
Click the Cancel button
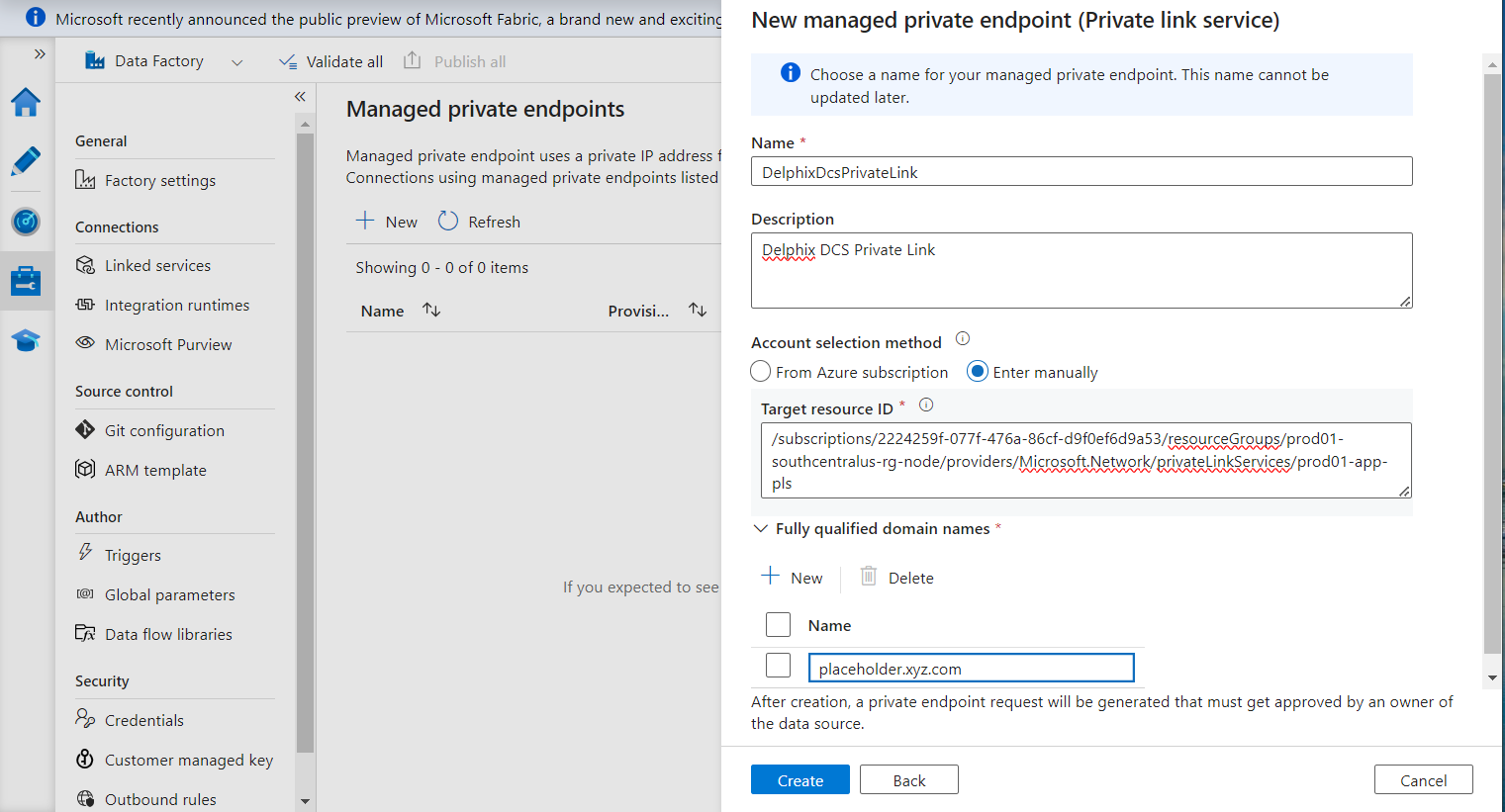click(x=1423, y=780)
